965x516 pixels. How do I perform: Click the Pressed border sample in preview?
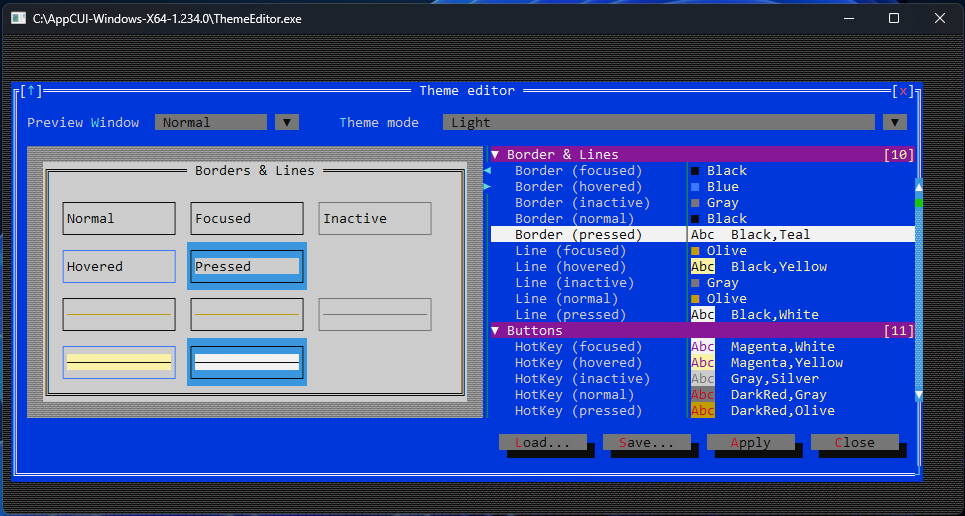[x=247, y=266]
